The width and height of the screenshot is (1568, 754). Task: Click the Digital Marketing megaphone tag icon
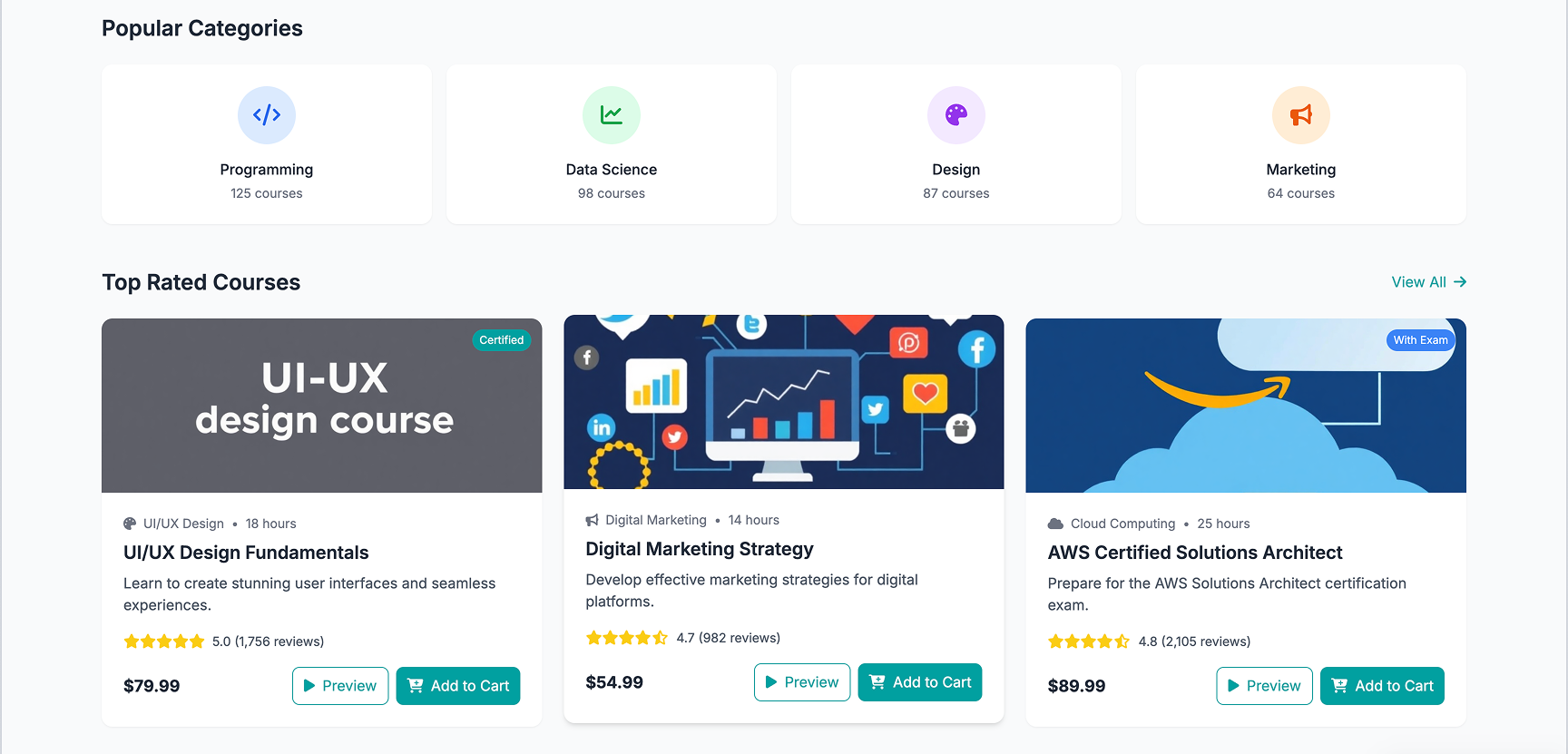click(x=593, y=520)
